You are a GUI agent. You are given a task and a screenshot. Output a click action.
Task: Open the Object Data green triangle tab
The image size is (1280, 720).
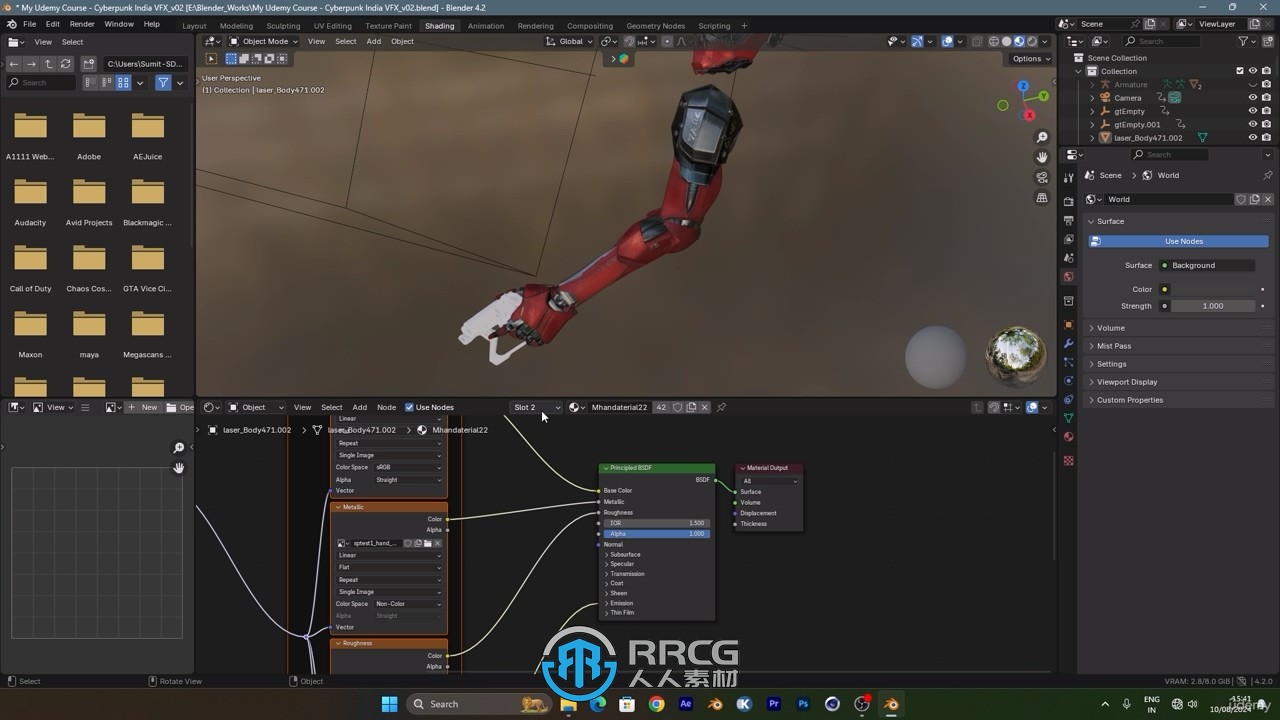[x=1069, y=418]
